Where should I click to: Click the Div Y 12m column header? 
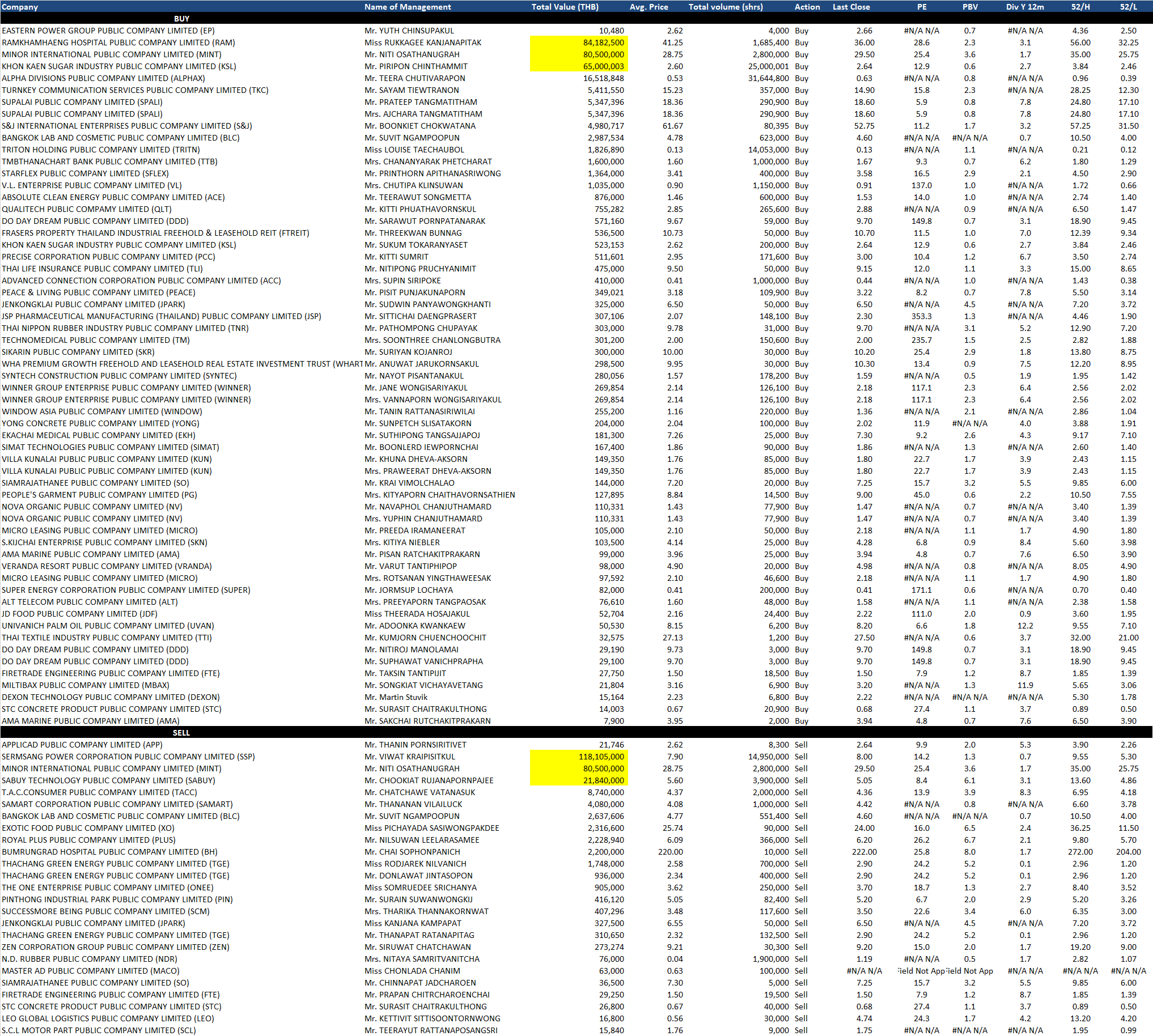(1024, 7)
